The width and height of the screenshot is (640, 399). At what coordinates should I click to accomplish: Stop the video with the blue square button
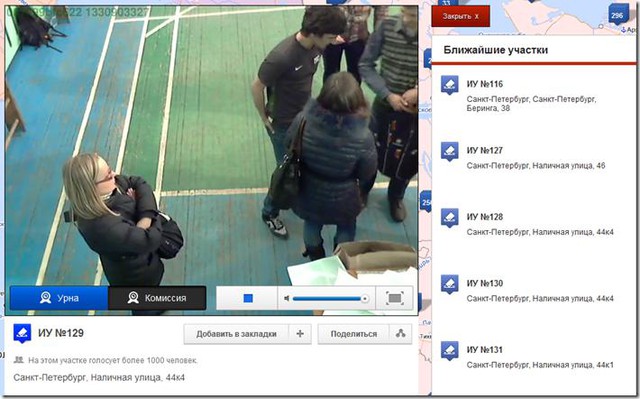point(247,298)
